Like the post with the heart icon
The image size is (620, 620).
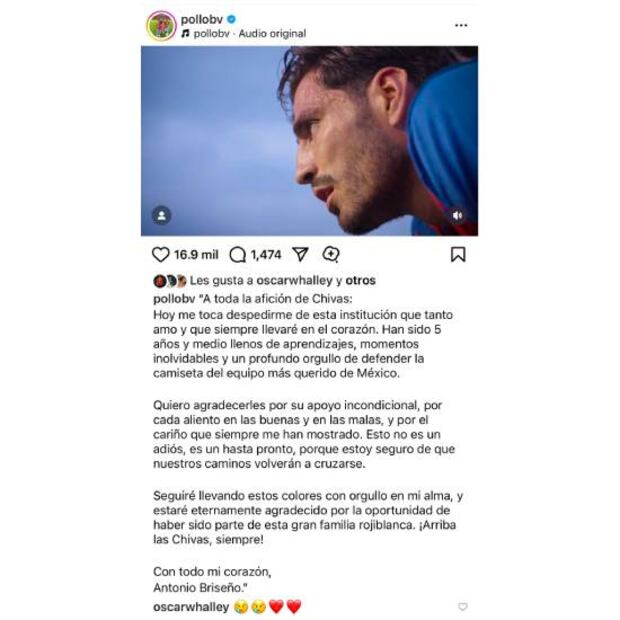(x=161, y=255)
